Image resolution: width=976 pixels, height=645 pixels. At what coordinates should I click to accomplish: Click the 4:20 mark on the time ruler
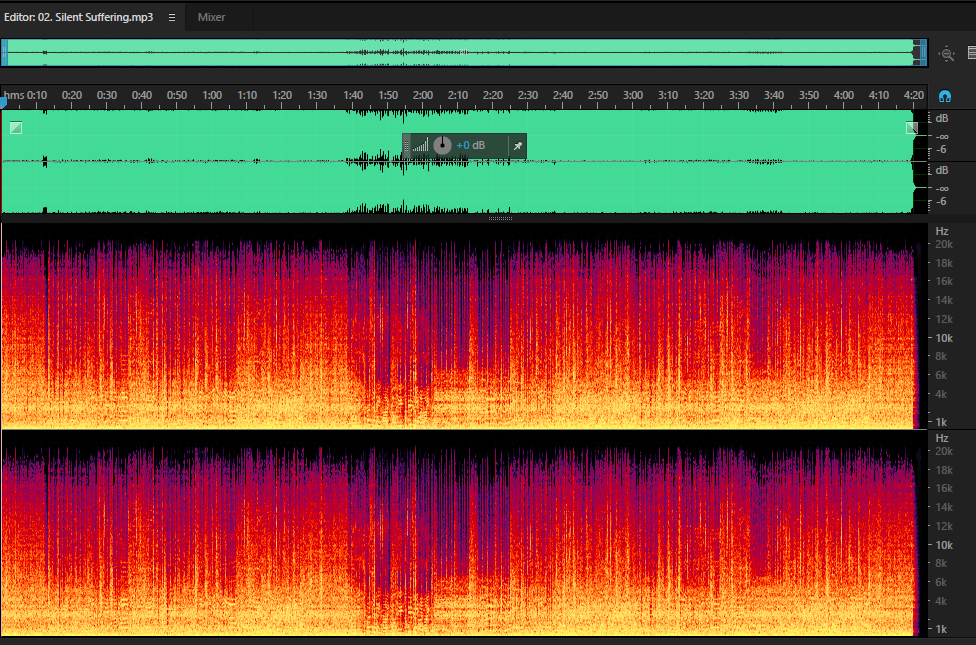point(914,95)
